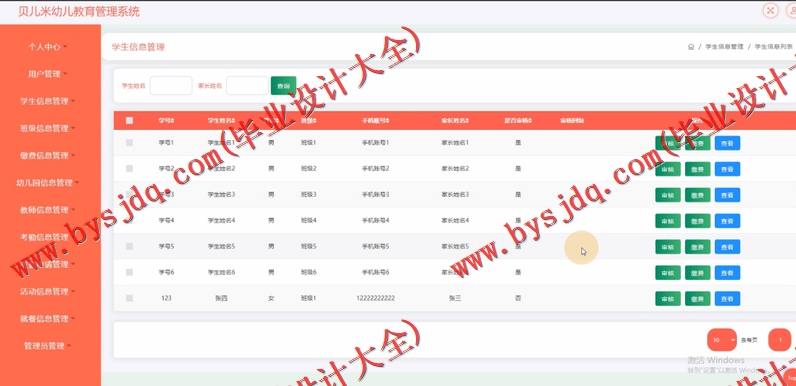Open 管理员管理 sidebar menu

(x=48, y=346)
